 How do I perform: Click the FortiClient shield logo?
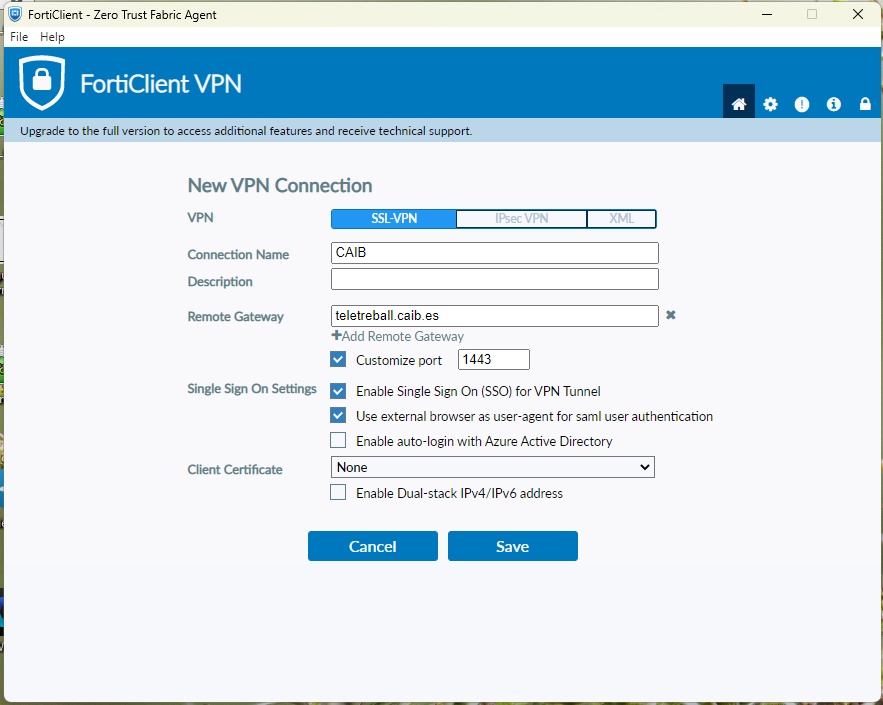pos(42,83)
